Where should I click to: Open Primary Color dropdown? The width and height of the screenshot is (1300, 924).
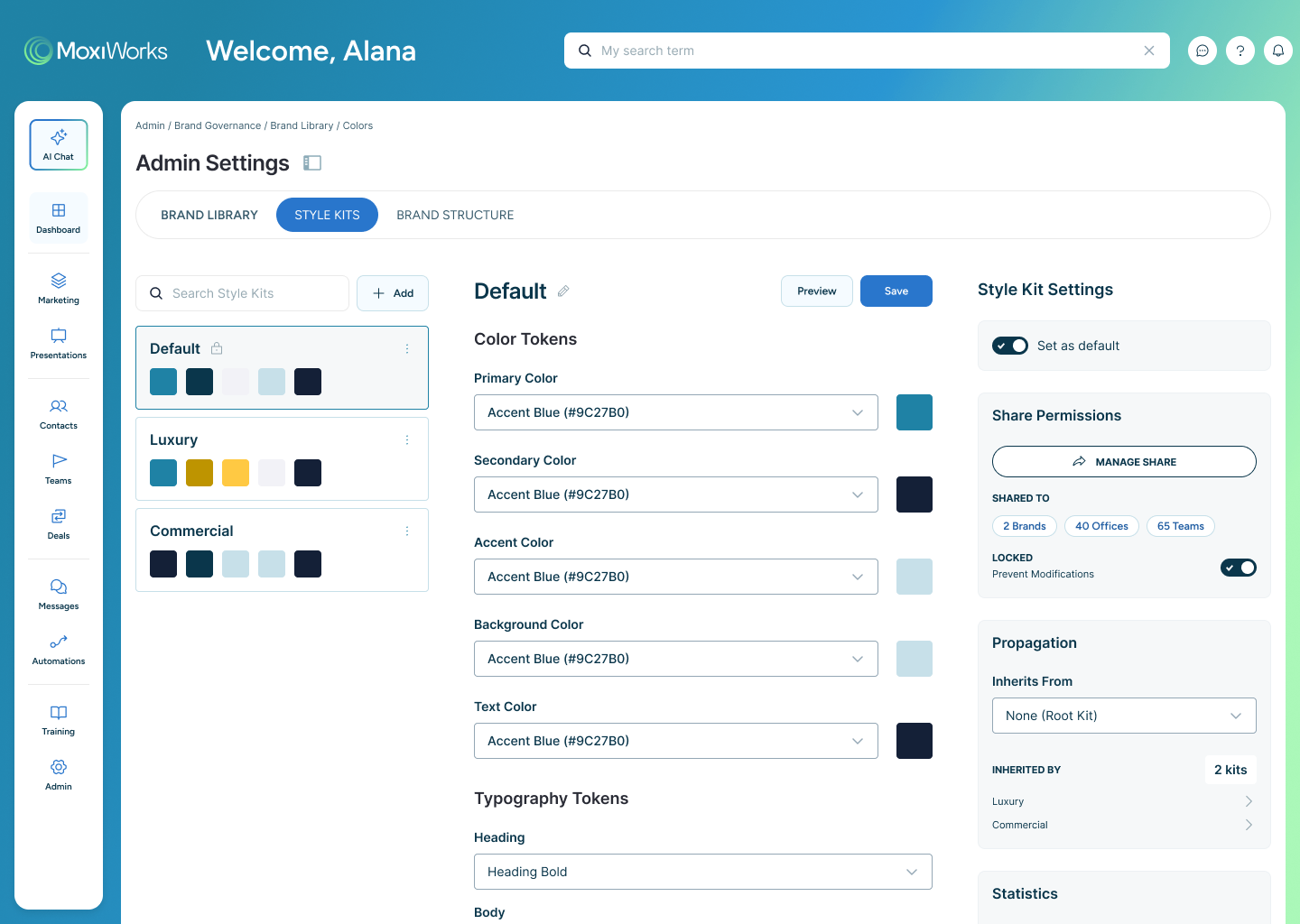coord(676,412)
